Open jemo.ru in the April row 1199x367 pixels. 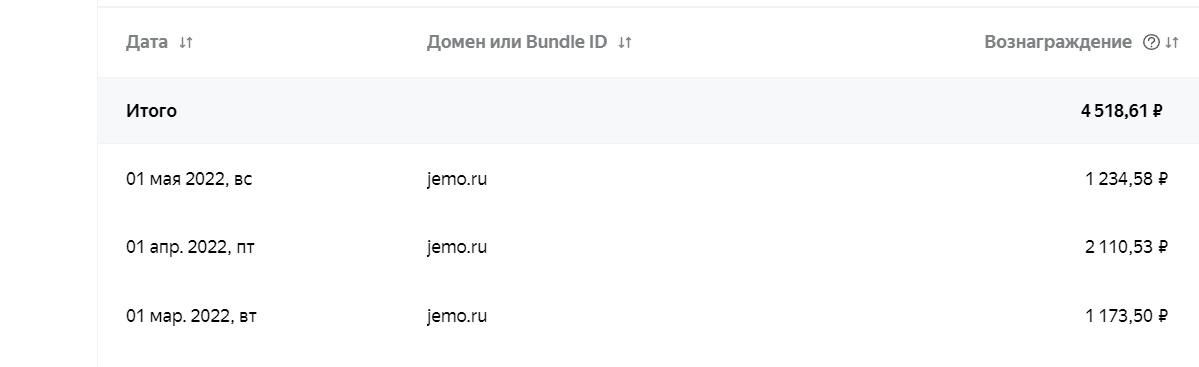(x=457, y=248)
